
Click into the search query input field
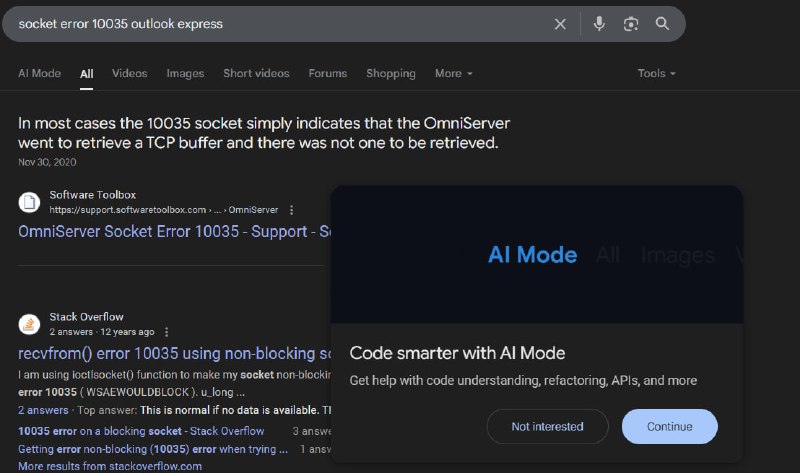pyautogui.click(x=281, y=24)
